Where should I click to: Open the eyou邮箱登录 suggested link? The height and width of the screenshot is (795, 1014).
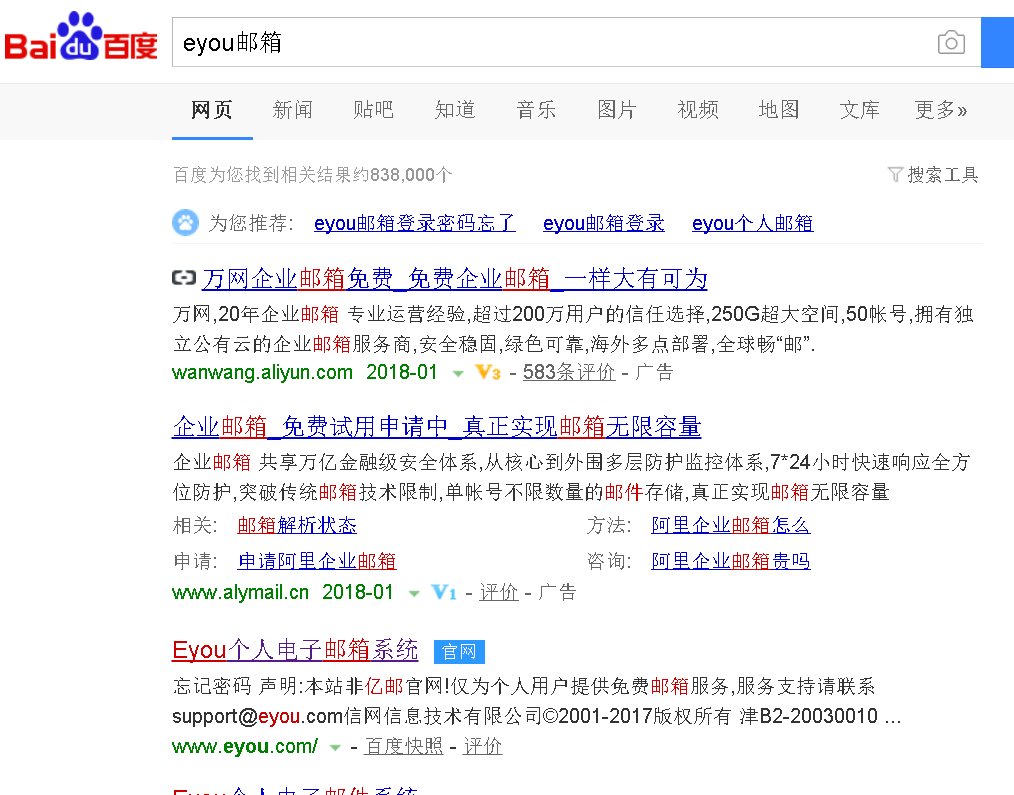pos(603,222)
